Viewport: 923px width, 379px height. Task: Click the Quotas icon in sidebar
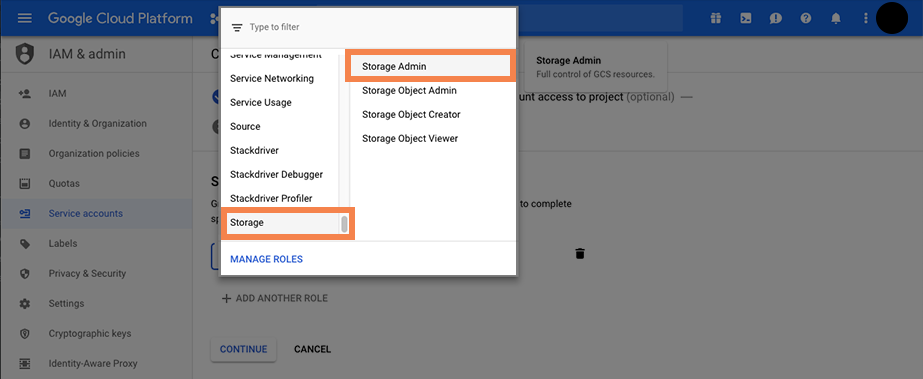point(24,184)
